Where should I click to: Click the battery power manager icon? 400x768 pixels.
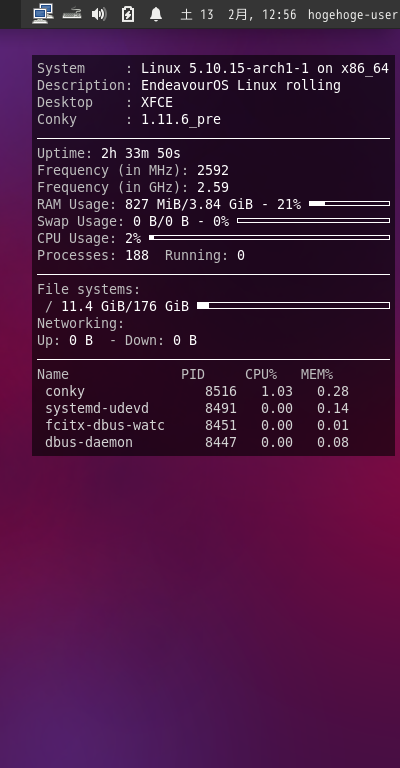tap(128, 14)
